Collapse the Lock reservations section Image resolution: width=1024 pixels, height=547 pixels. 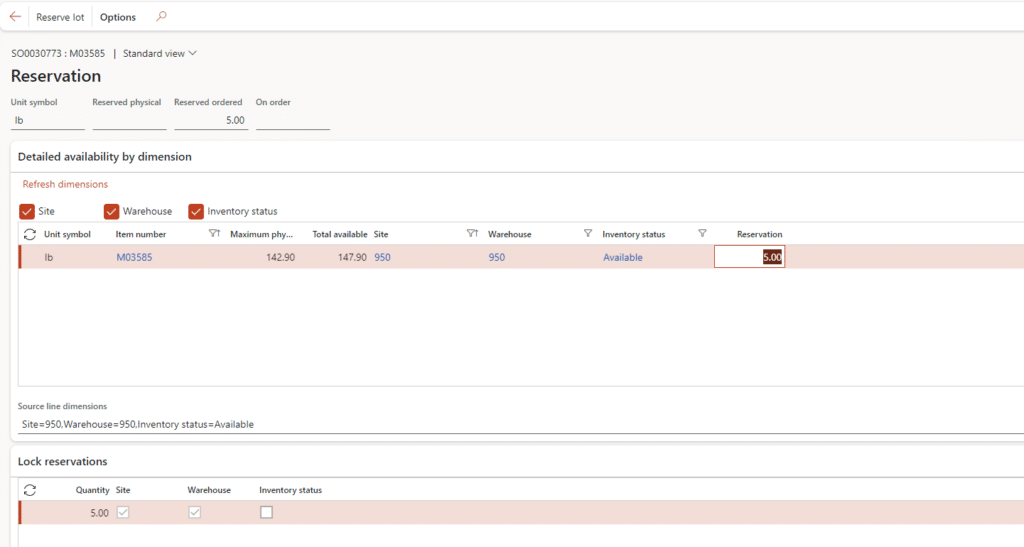pyautogui.click(x=63, y=461)
